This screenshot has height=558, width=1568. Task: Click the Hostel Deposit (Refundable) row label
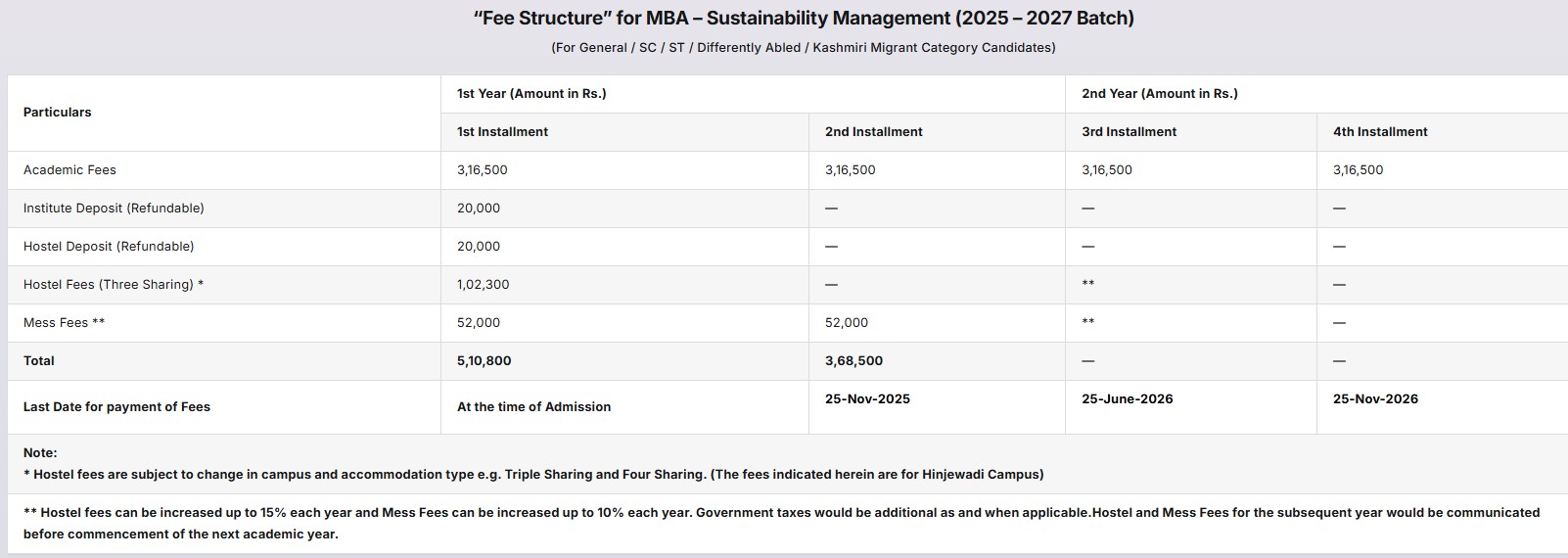109,247
